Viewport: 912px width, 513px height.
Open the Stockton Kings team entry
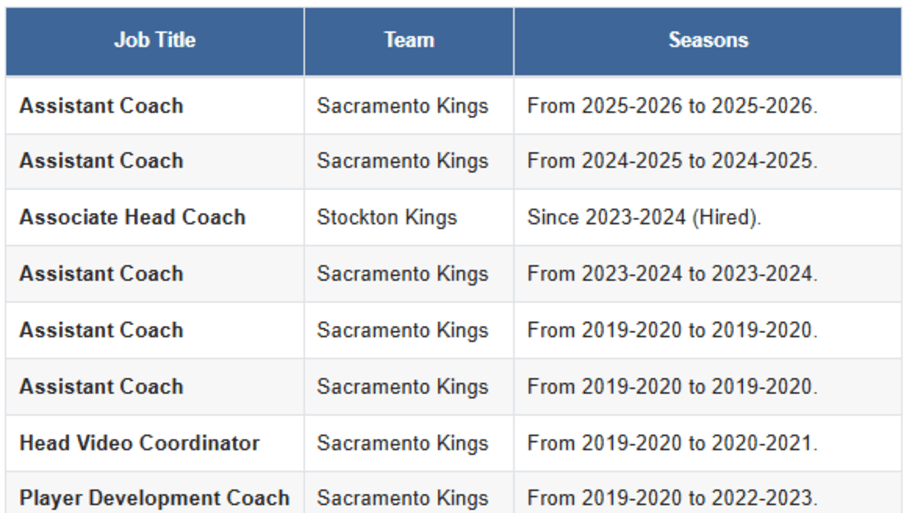tap(387, 217)
